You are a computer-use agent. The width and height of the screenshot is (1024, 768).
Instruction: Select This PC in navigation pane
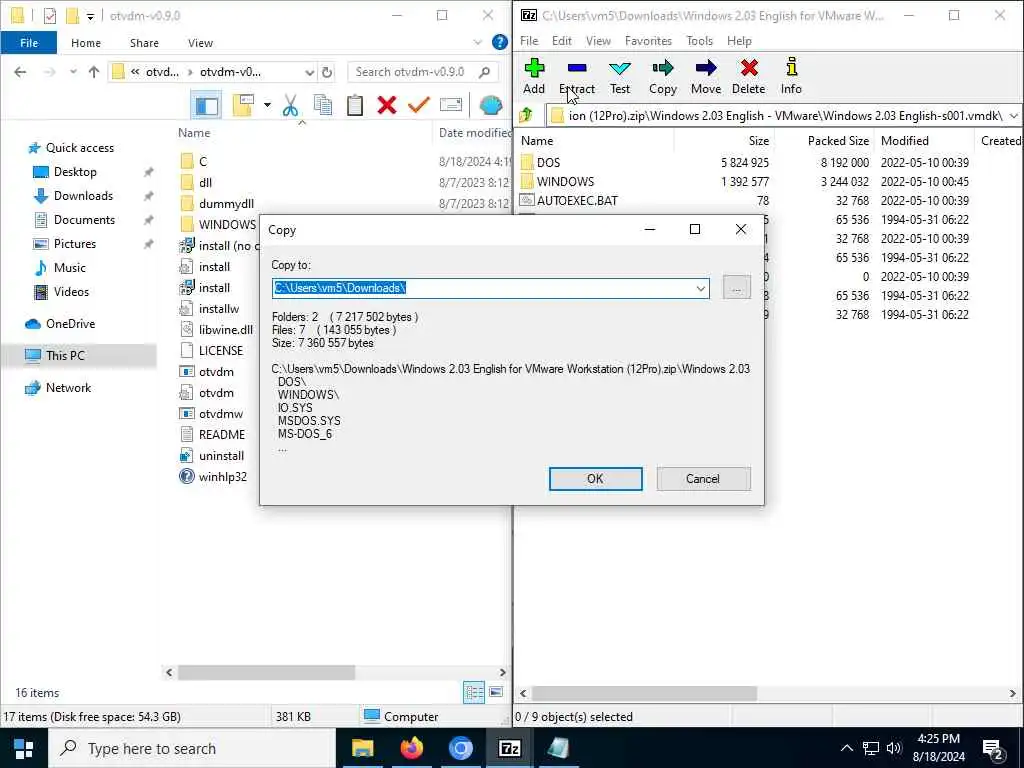(x=65, y=356)
